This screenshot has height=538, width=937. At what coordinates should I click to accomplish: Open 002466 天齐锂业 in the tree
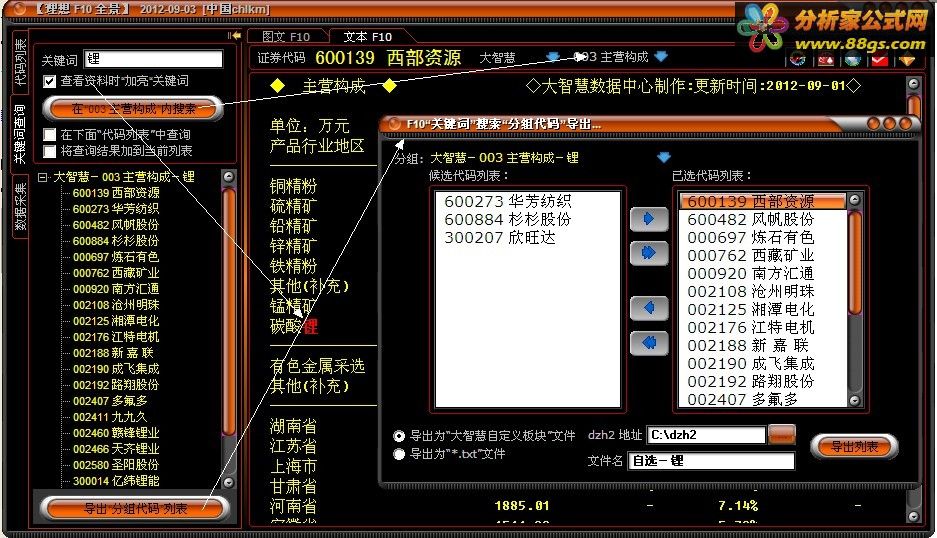116,449
